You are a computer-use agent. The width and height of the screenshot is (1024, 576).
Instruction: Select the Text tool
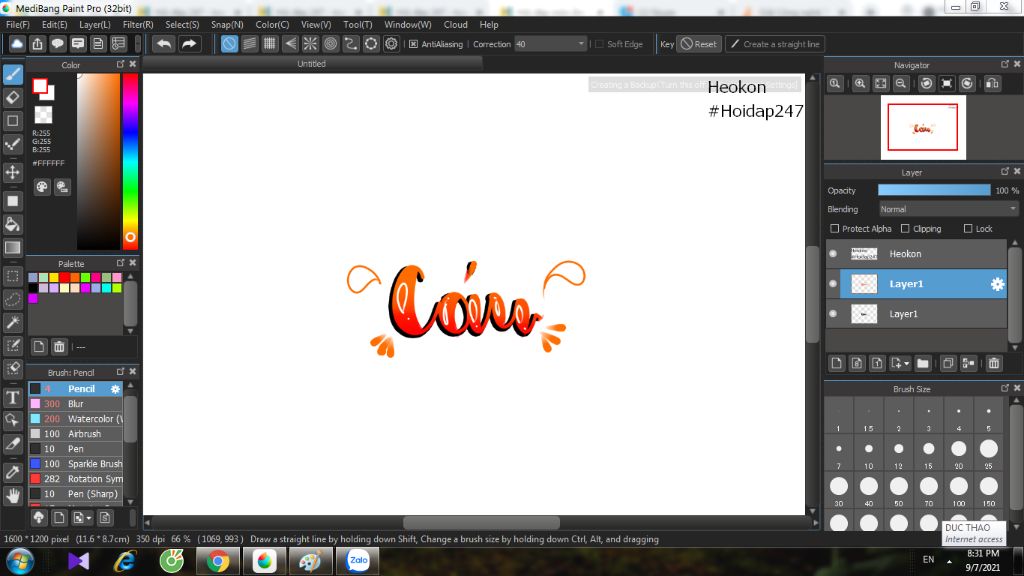pyautogui.click(x=12, y=397)
